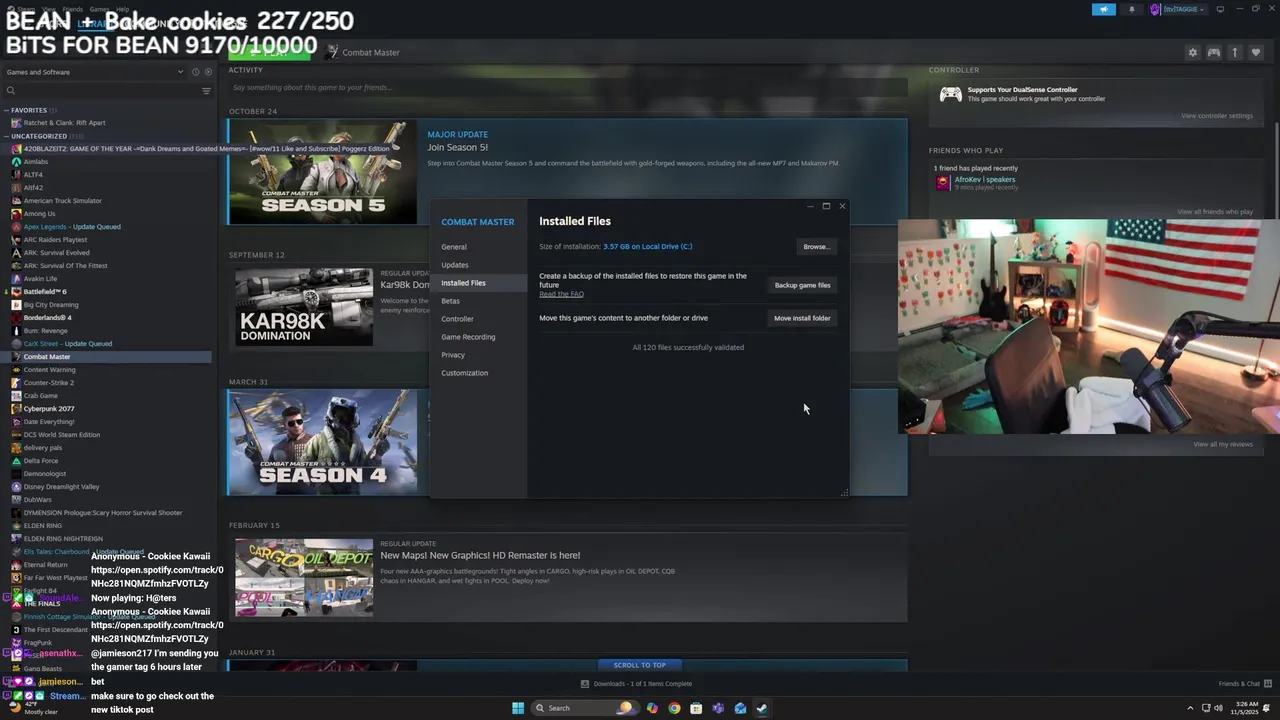Collapse the Favorites category

click(x=7, y=110)
